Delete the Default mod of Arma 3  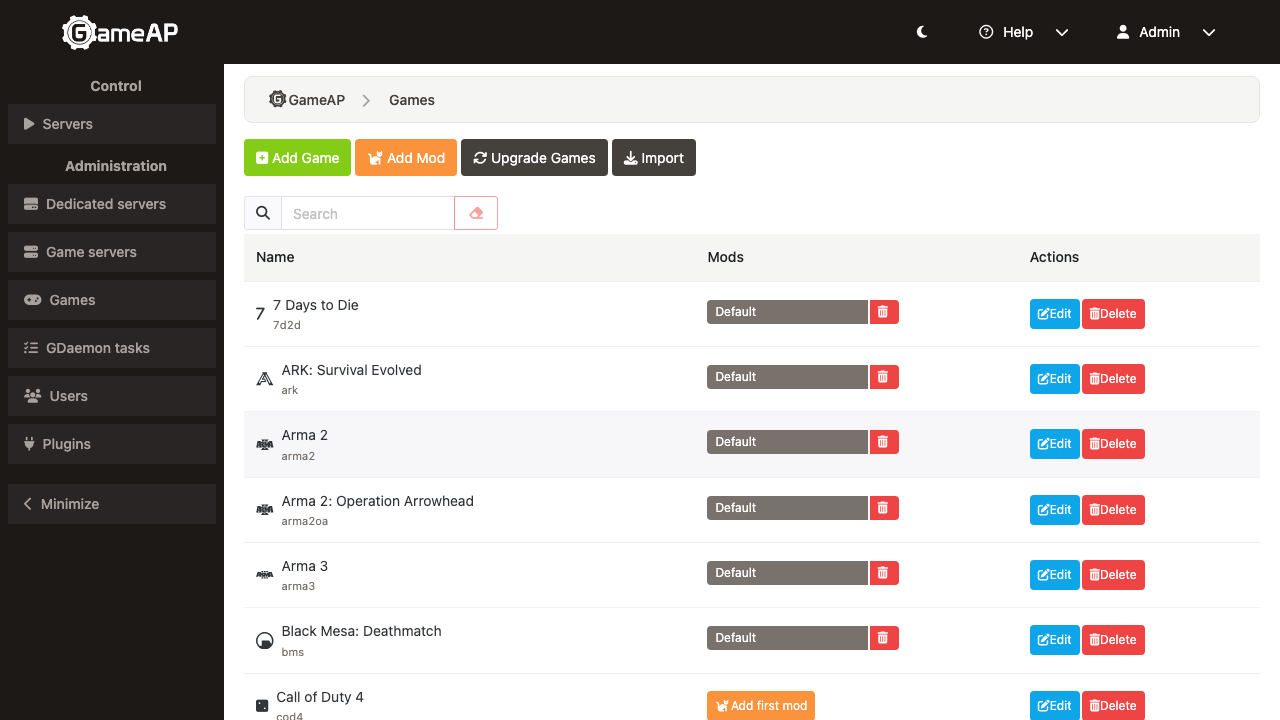[x=884, y=573]
